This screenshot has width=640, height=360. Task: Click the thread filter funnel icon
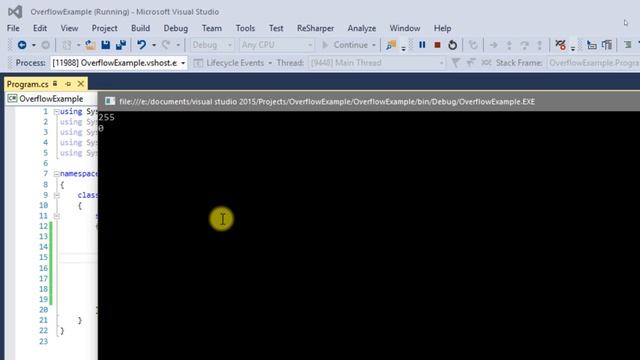click(x=456, y=63)
